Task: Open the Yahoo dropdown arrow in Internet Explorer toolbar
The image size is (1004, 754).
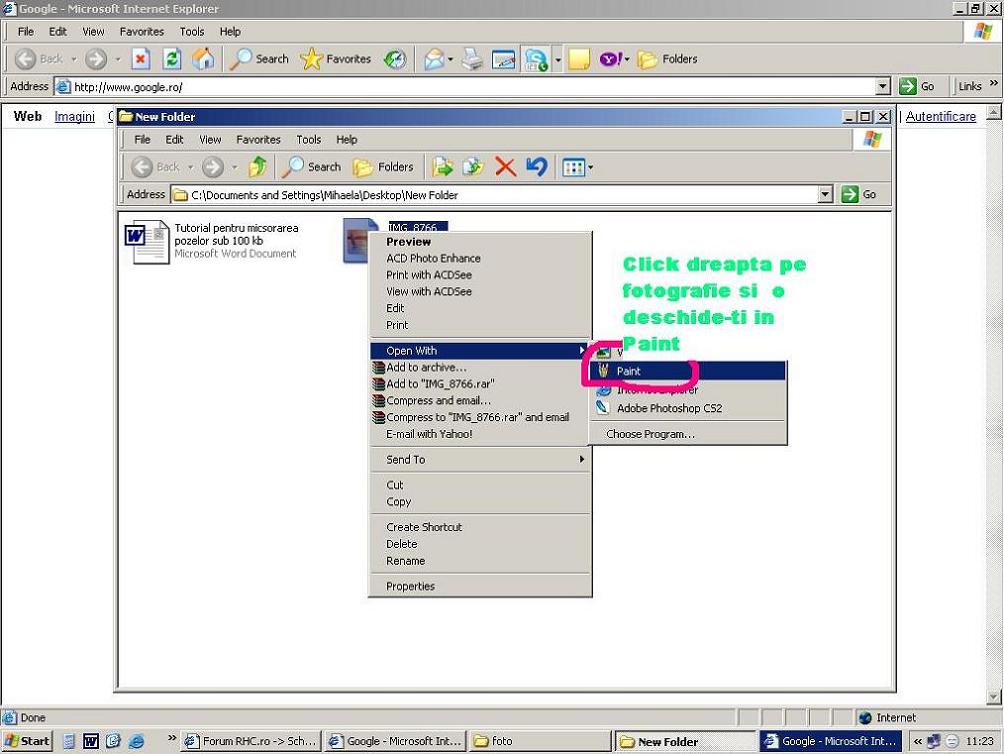Action: (627, 60)
